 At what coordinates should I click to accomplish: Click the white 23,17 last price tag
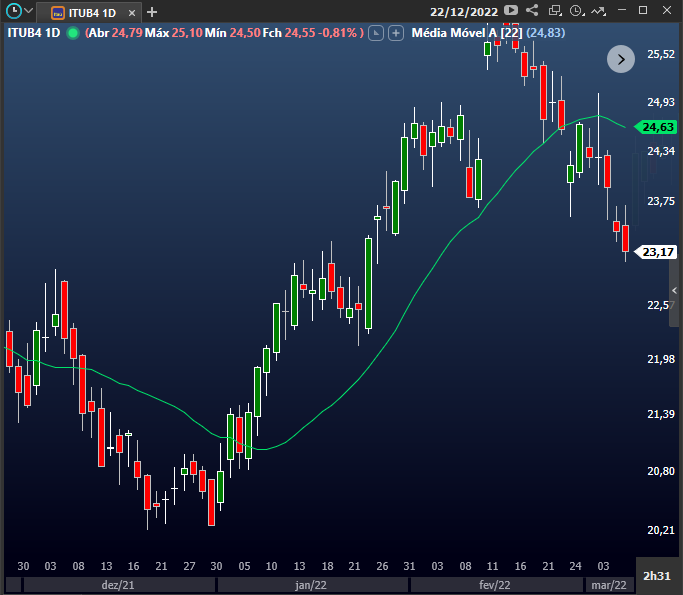click(656, 252)
